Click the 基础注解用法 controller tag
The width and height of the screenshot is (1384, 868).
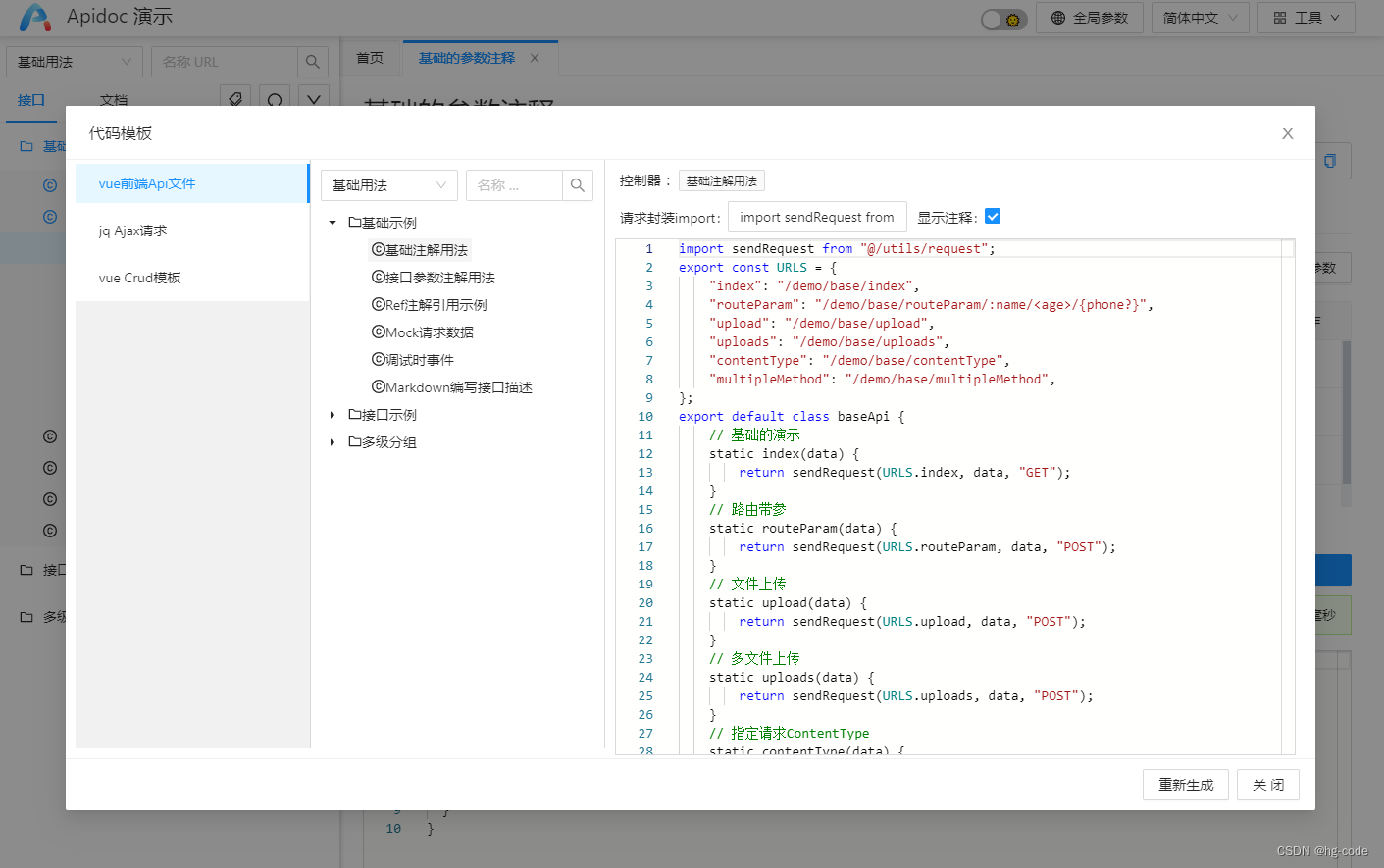(721, 181)
